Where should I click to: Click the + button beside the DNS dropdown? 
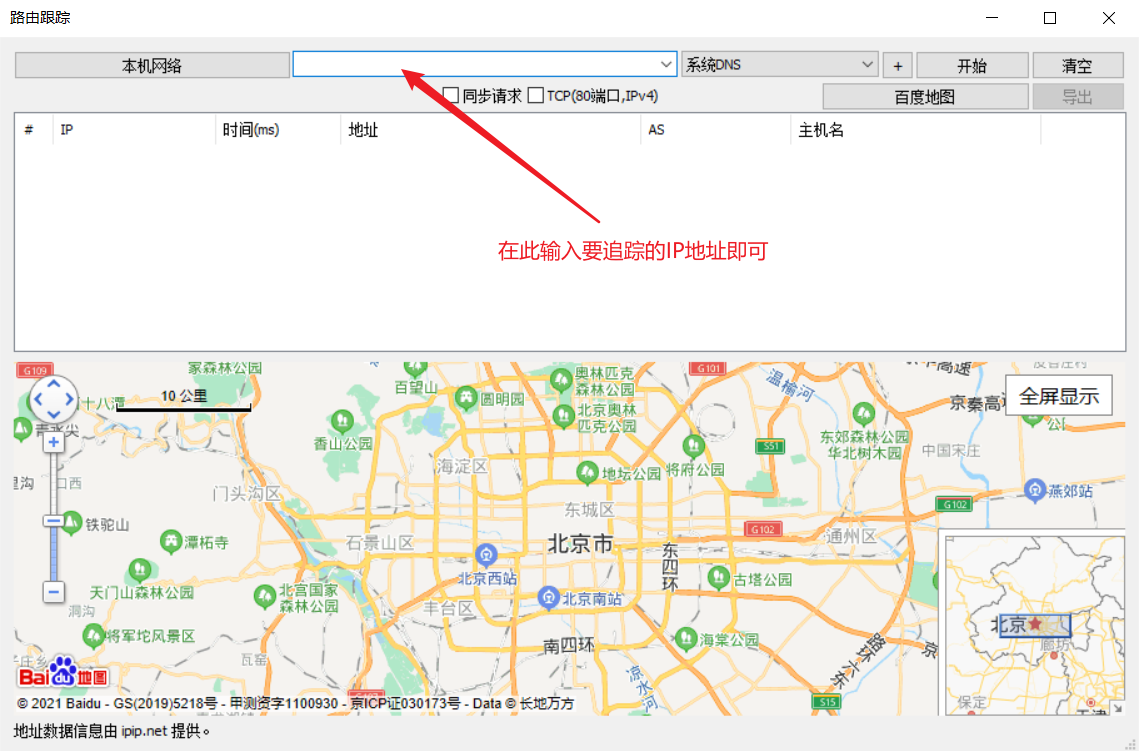pyautogui.click(x=897, y=64)
